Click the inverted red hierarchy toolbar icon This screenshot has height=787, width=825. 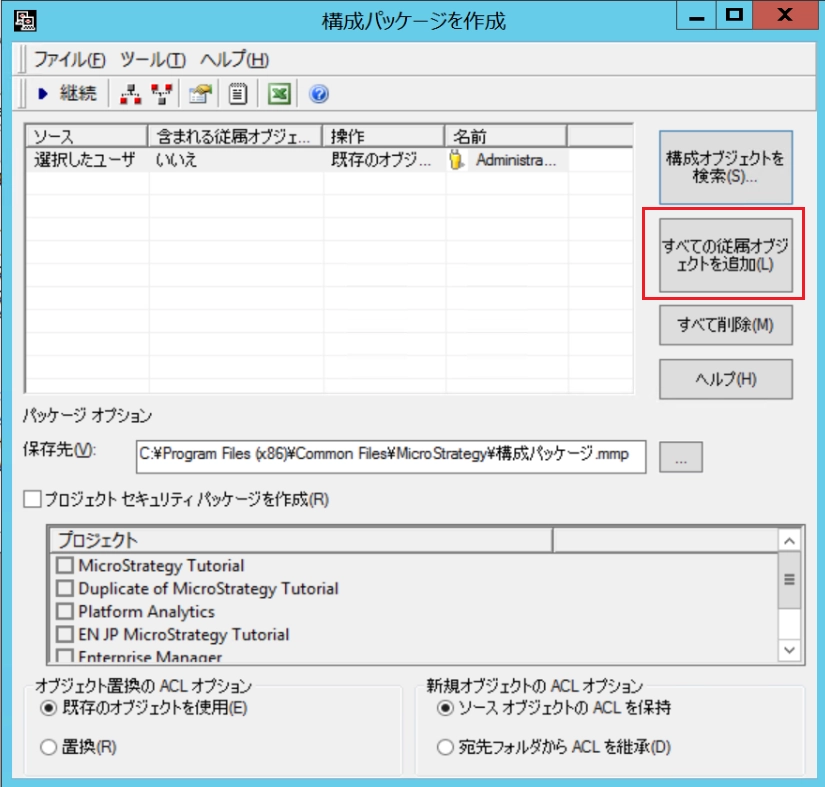162,94
